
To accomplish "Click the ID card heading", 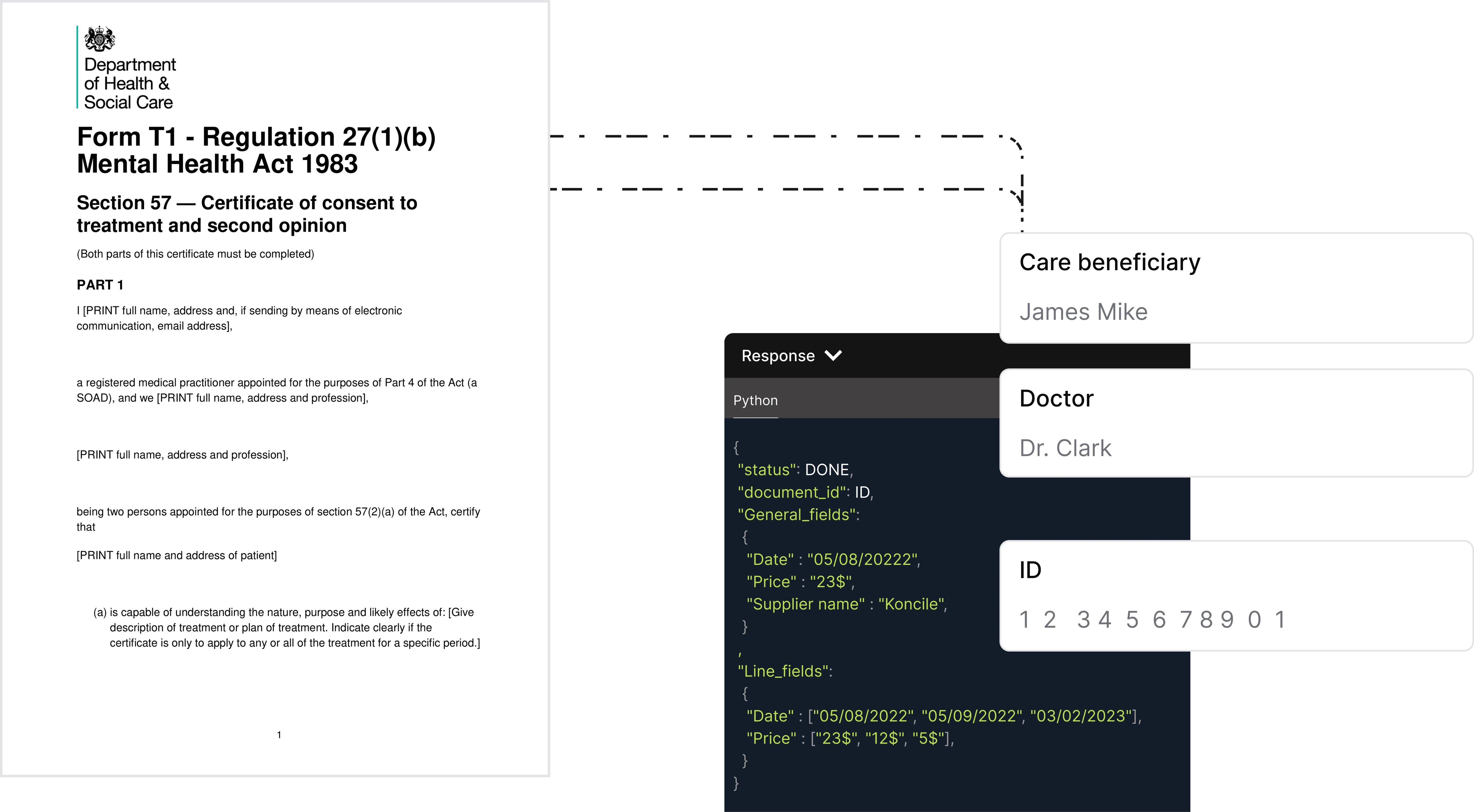I will tap(1030, 570).
